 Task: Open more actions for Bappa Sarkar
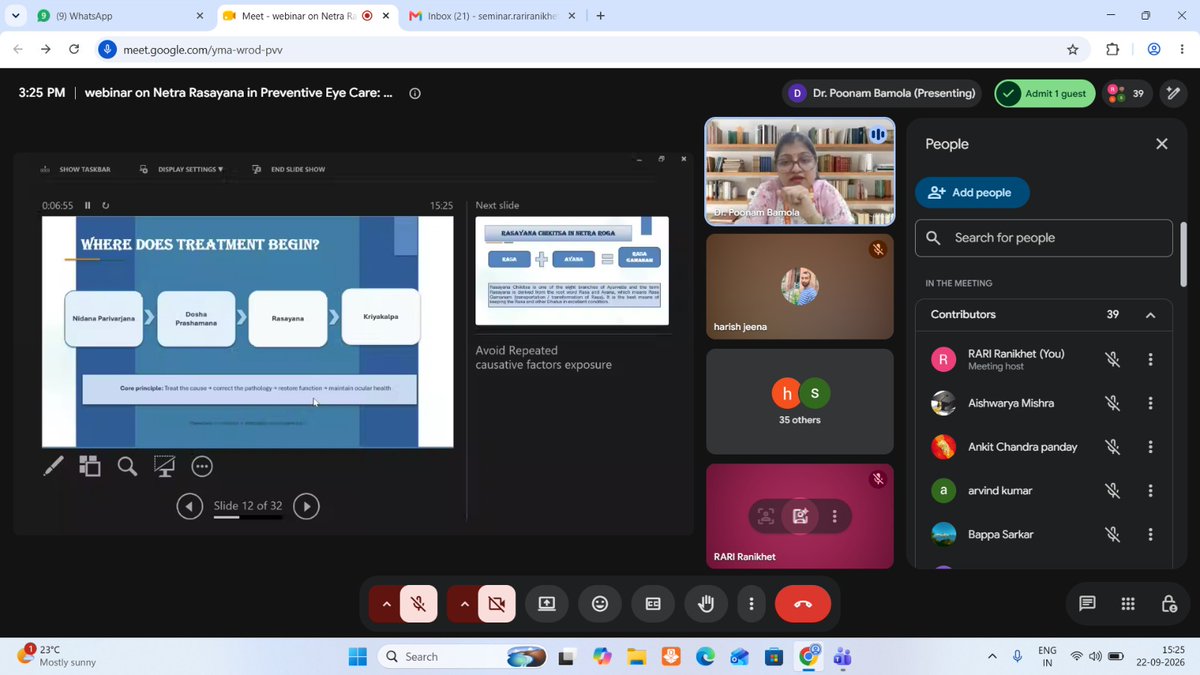coord(1151,534)
